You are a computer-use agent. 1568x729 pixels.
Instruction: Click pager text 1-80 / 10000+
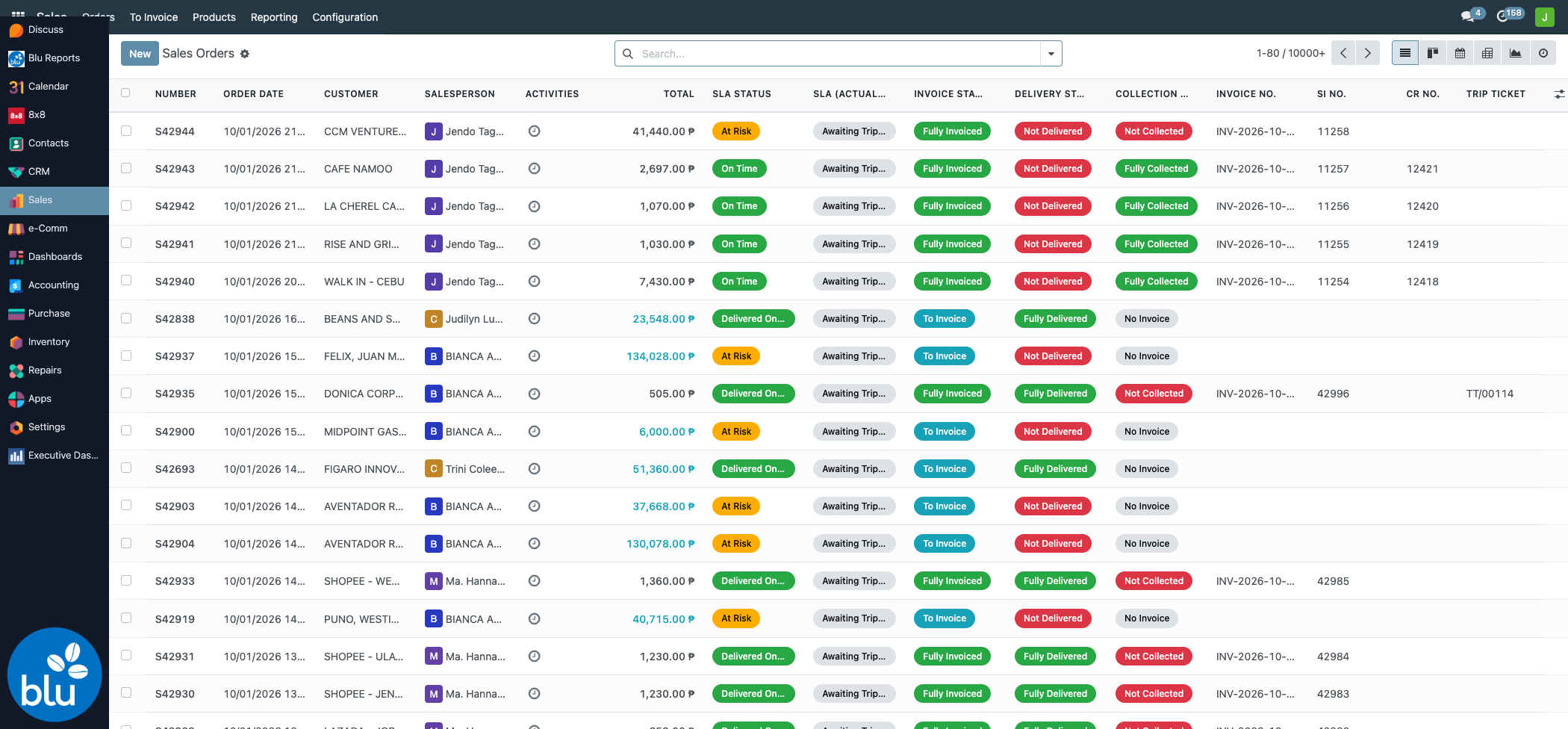pos(1290,54)
